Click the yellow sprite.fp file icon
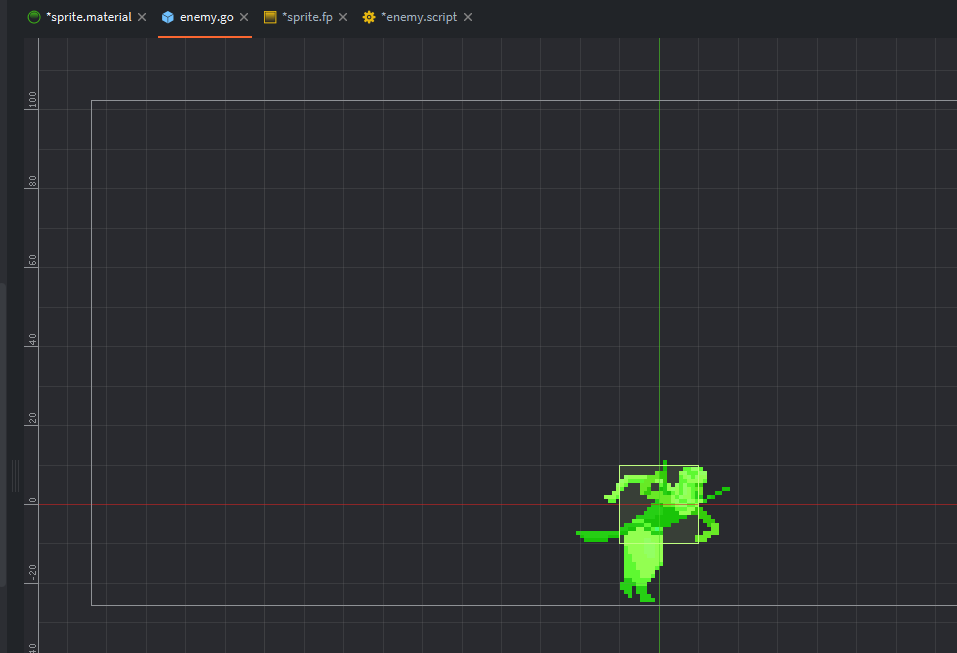The height and width of the screenshot is (653, 957). 270,17
